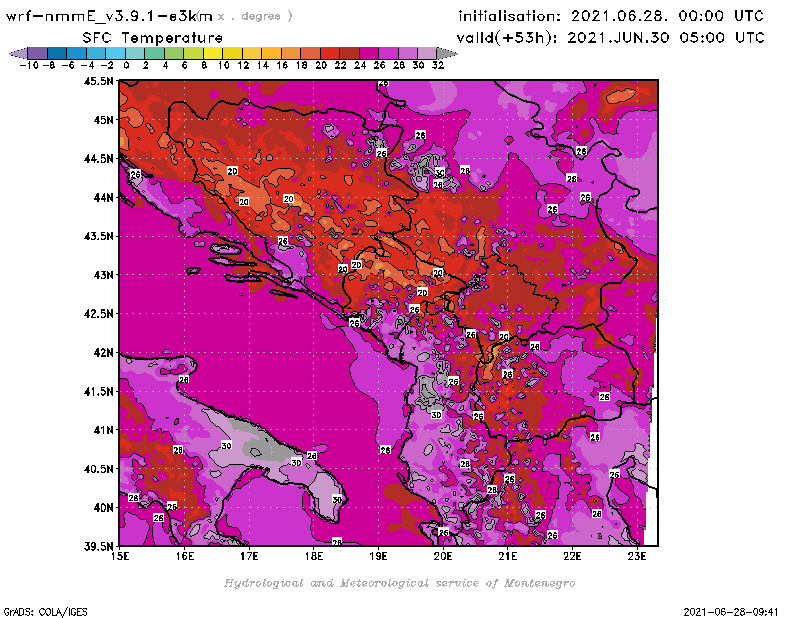Select the 20E longitude label
Screen dimensions: 800x618
[443, 556]
